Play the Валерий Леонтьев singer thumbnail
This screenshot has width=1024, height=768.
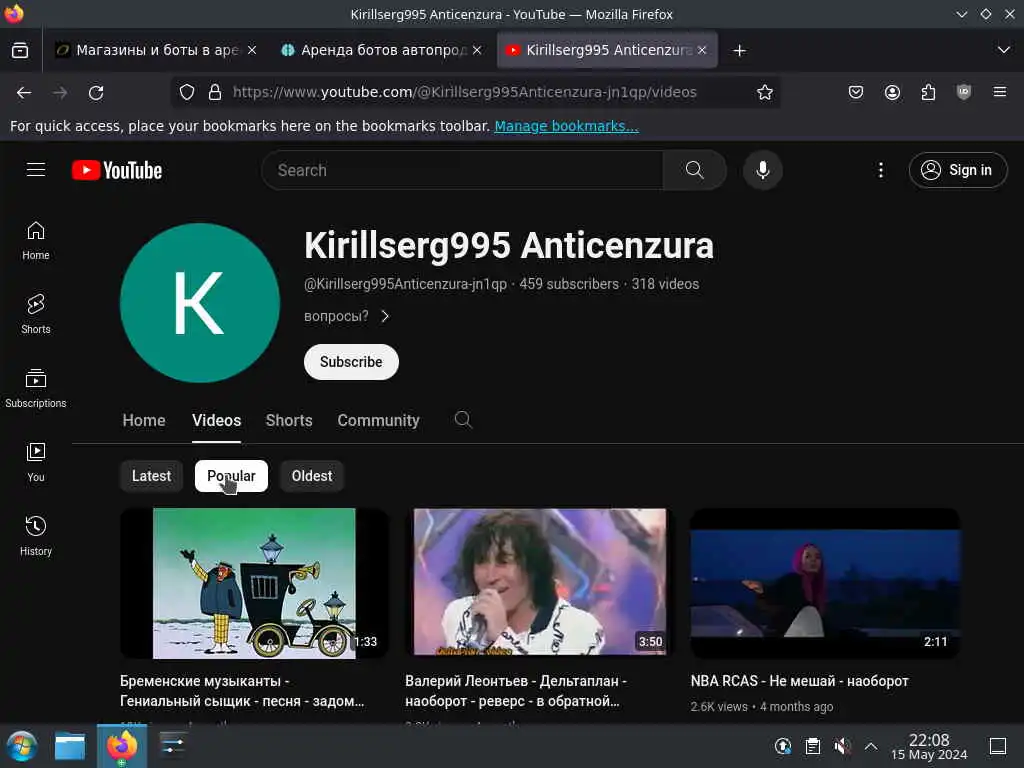tap(539, 583)
